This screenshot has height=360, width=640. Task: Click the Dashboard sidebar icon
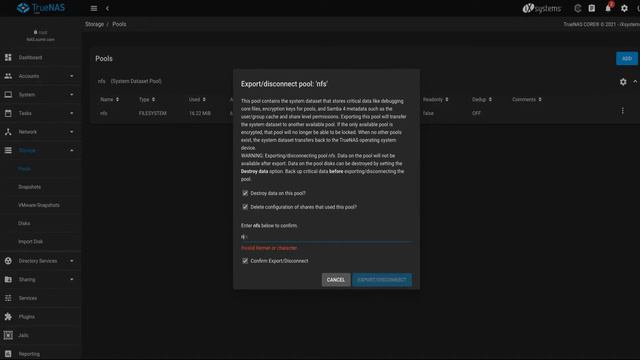click(x=8, y=58)
